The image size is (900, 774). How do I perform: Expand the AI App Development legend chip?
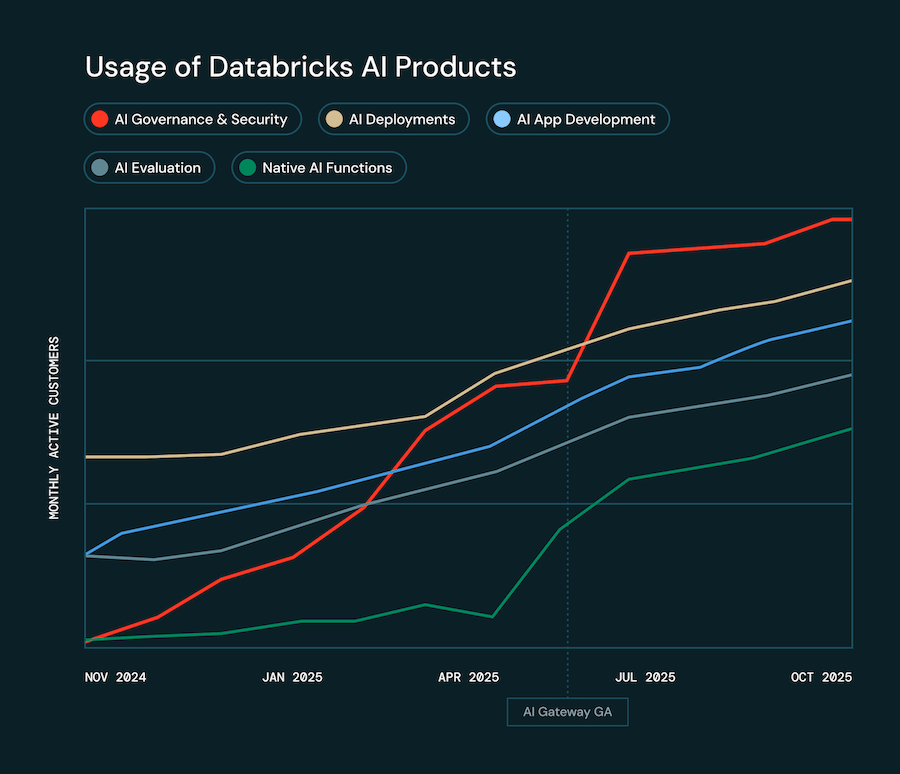[577, 119]
